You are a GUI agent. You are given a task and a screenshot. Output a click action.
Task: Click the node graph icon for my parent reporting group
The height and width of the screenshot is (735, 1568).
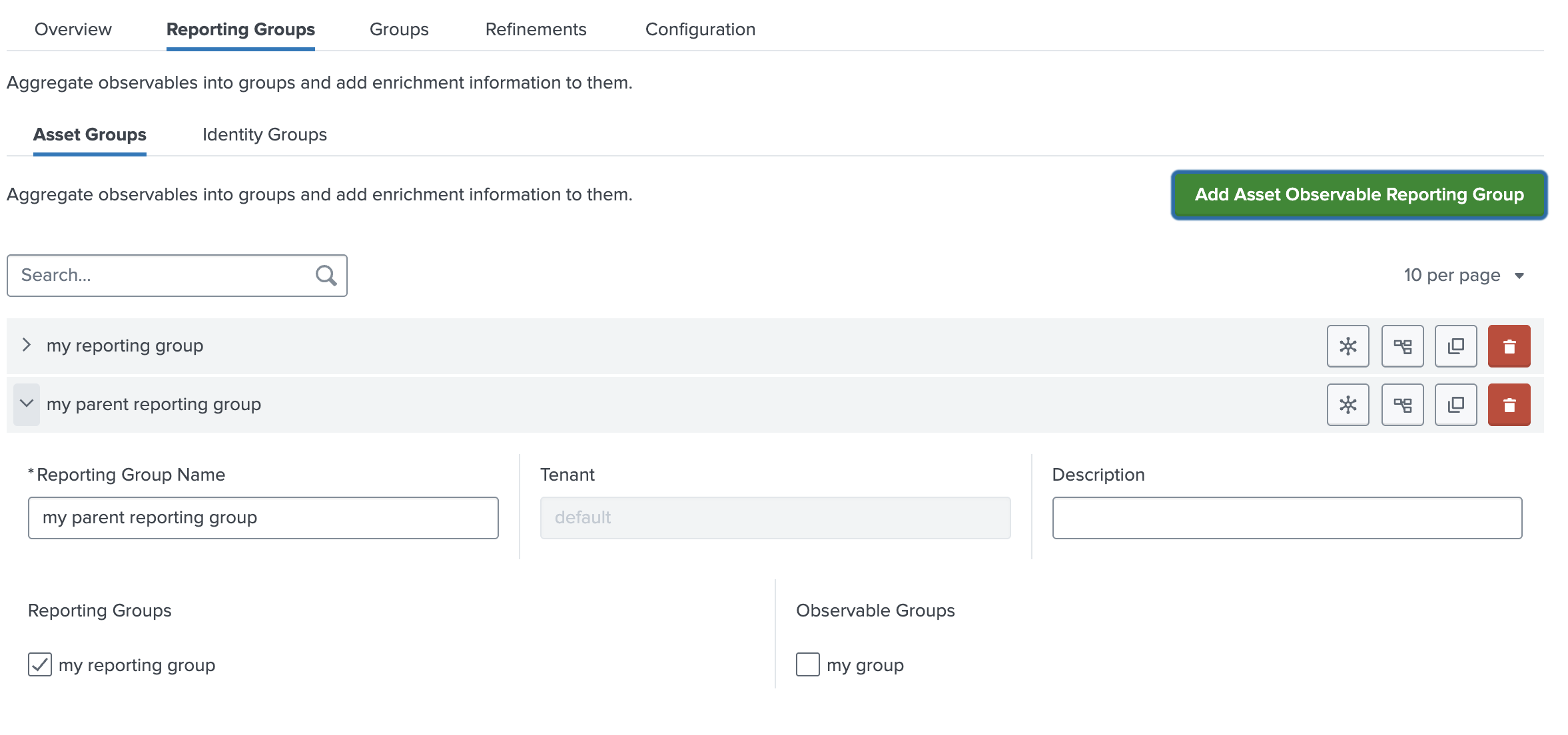pos(1347,404)
